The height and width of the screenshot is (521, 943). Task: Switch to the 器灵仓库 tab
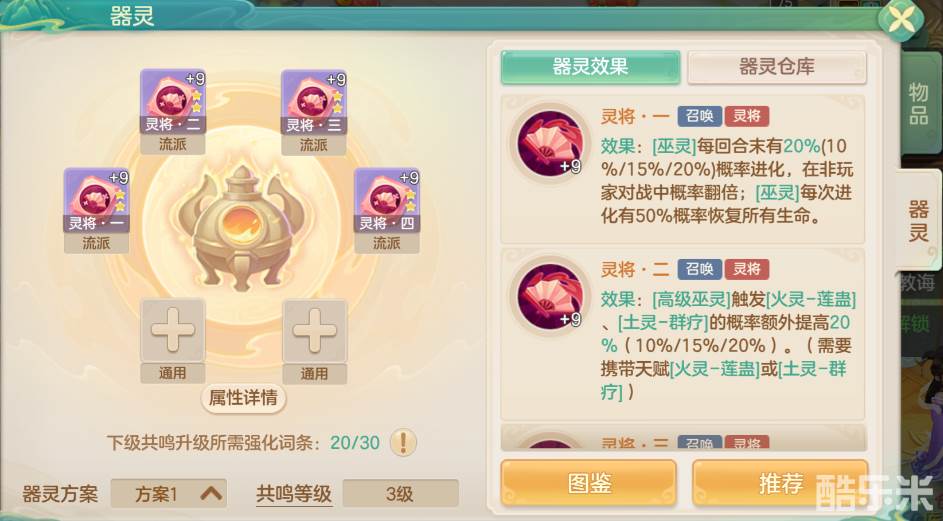(777, 67)
